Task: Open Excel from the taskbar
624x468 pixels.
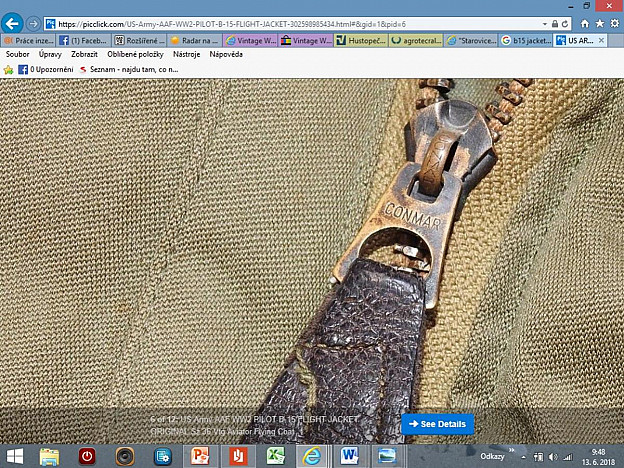Action: pos(276,456)
